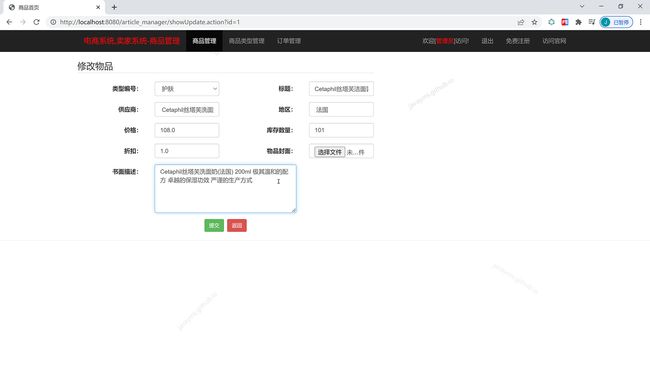Click the textarea resize handle corner
Viewport: 650px width, 366px height.
(x=293, y=210)
